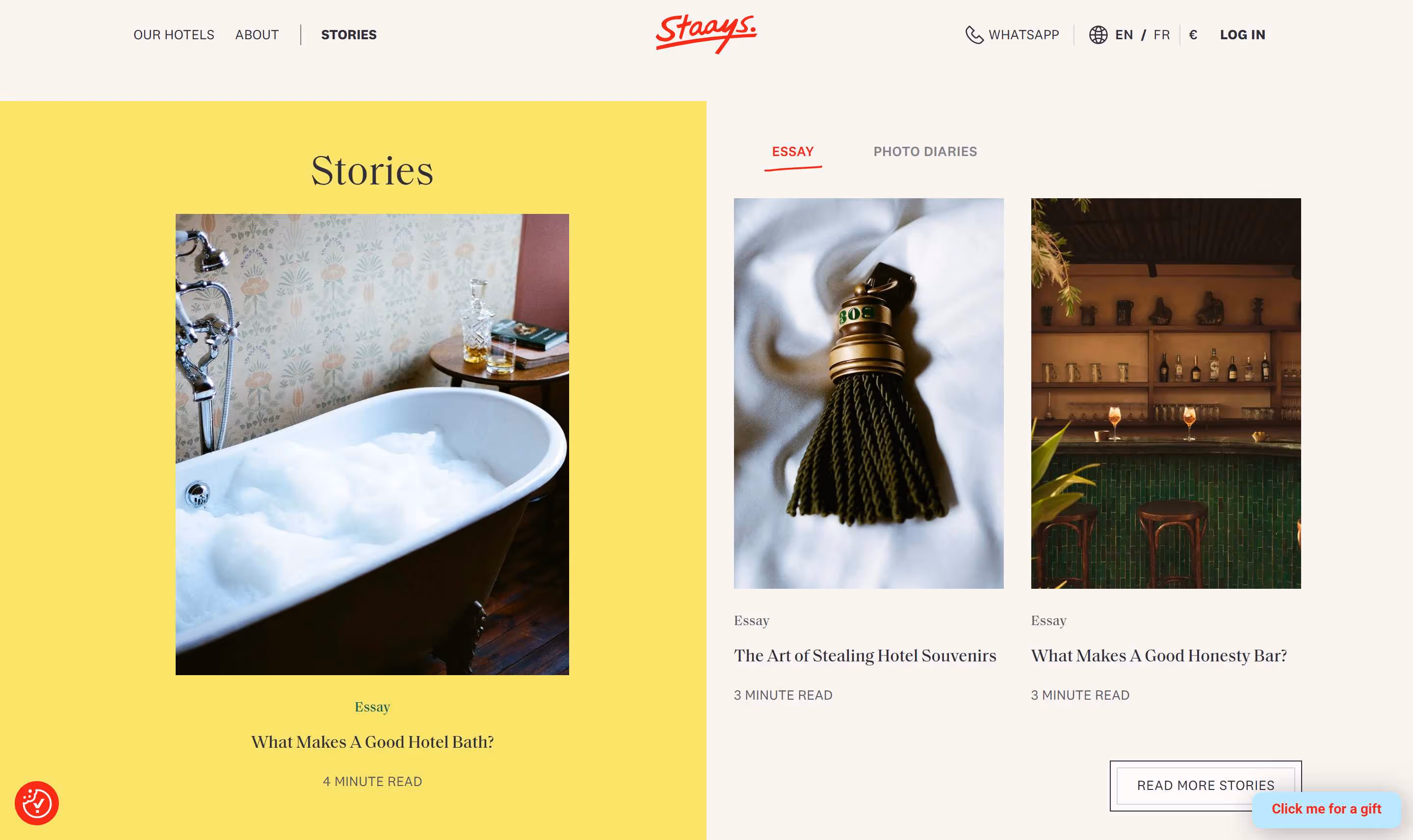Open the green-tiled bar photo thumbnail

tap(1165, 393)
